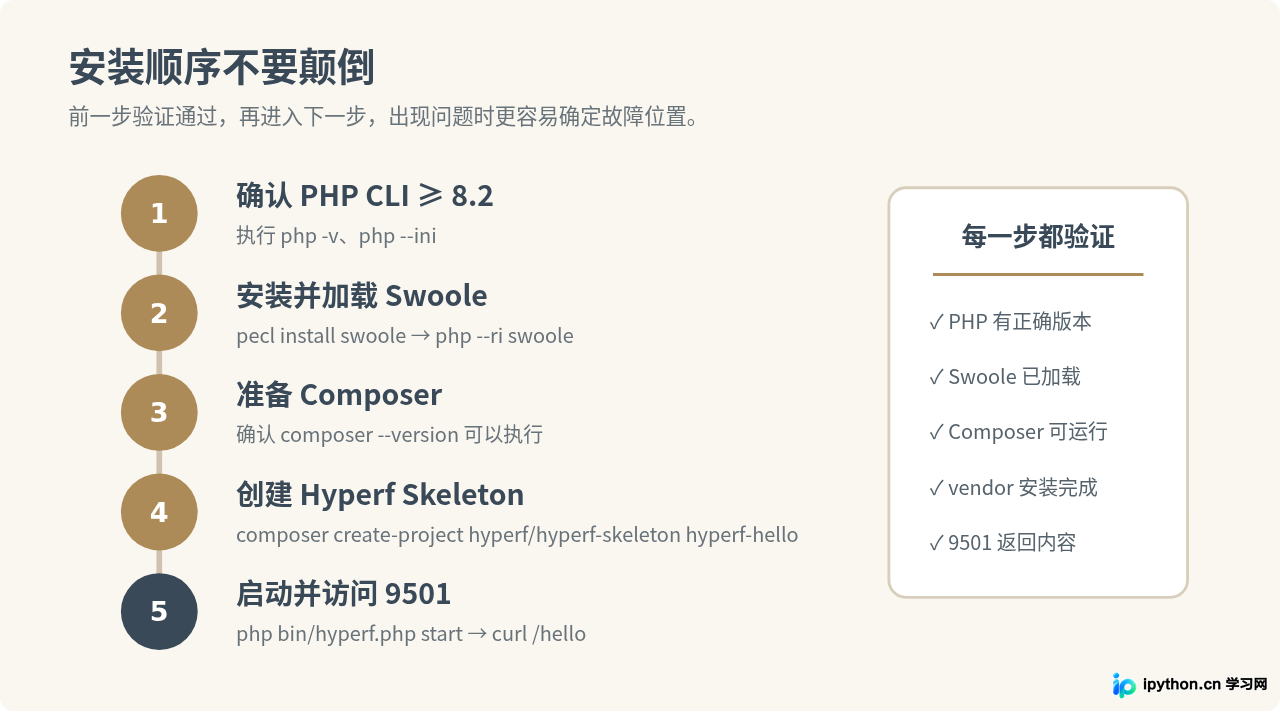This screenshot has width=1280, height=712.
Task: Select the step 3 circle badge
Action: 159,412
